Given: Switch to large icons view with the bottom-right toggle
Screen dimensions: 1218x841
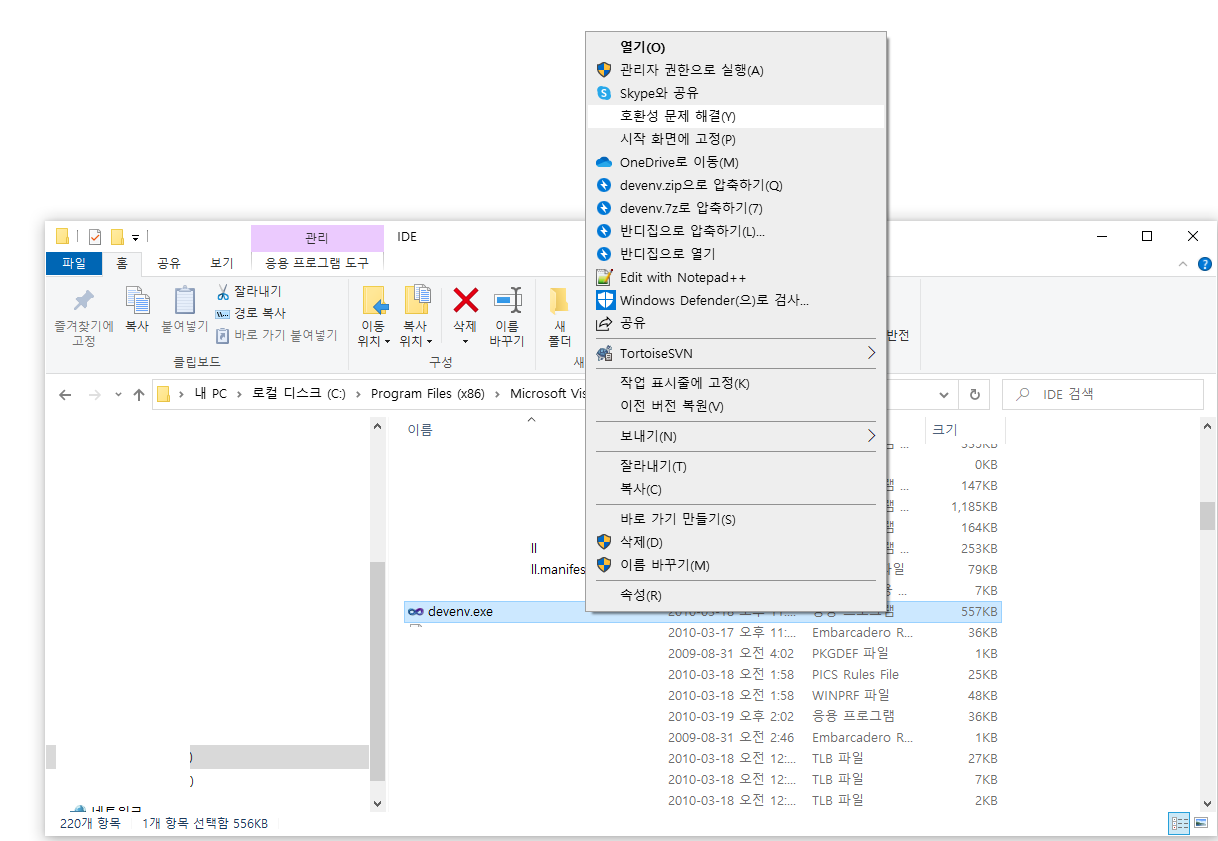Looking at the screenshot, I should coord(1199,823).
